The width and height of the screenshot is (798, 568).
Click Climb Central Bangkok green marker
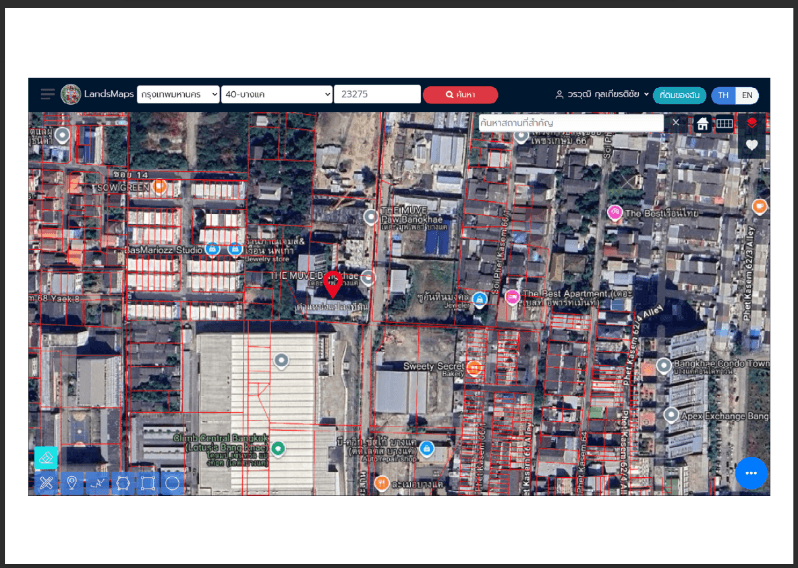coord(277,448)
